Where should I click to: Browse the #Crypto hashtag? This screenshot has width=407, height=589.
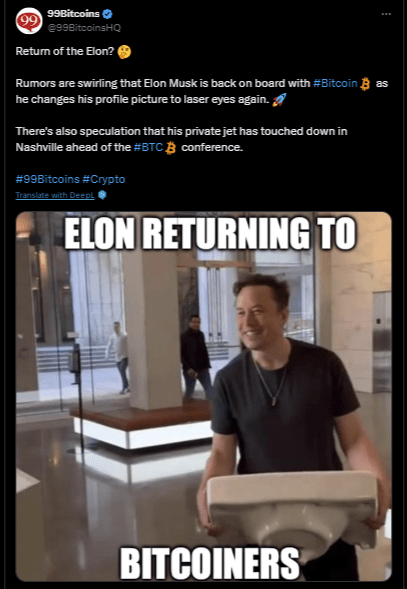pos(103,179)
